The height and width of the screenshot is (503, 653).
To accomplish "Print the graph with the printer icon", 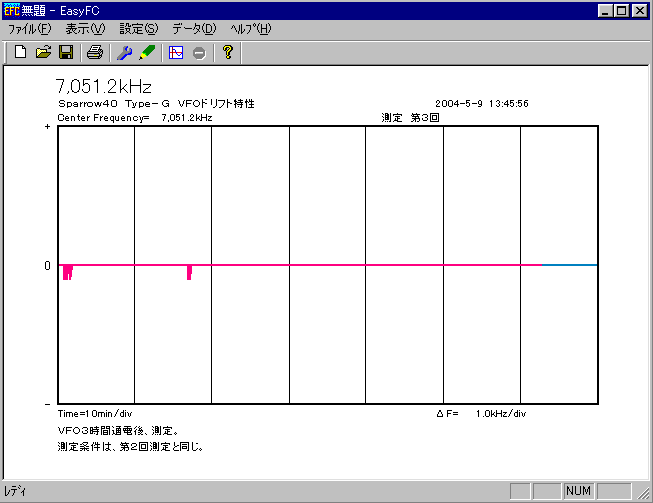I will (95, 52).
